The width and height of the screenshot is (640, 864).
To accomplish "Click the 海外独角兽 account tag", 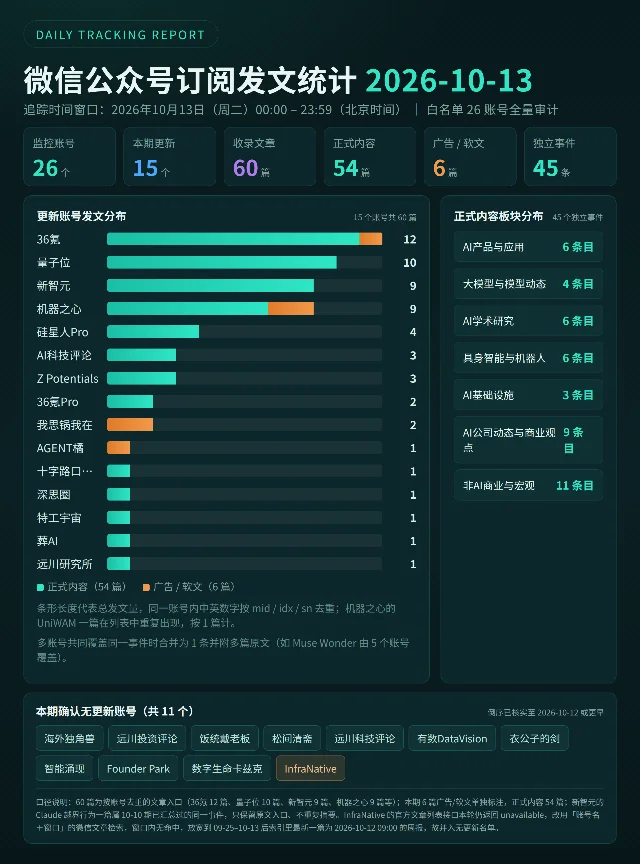I will coord(69,738).
